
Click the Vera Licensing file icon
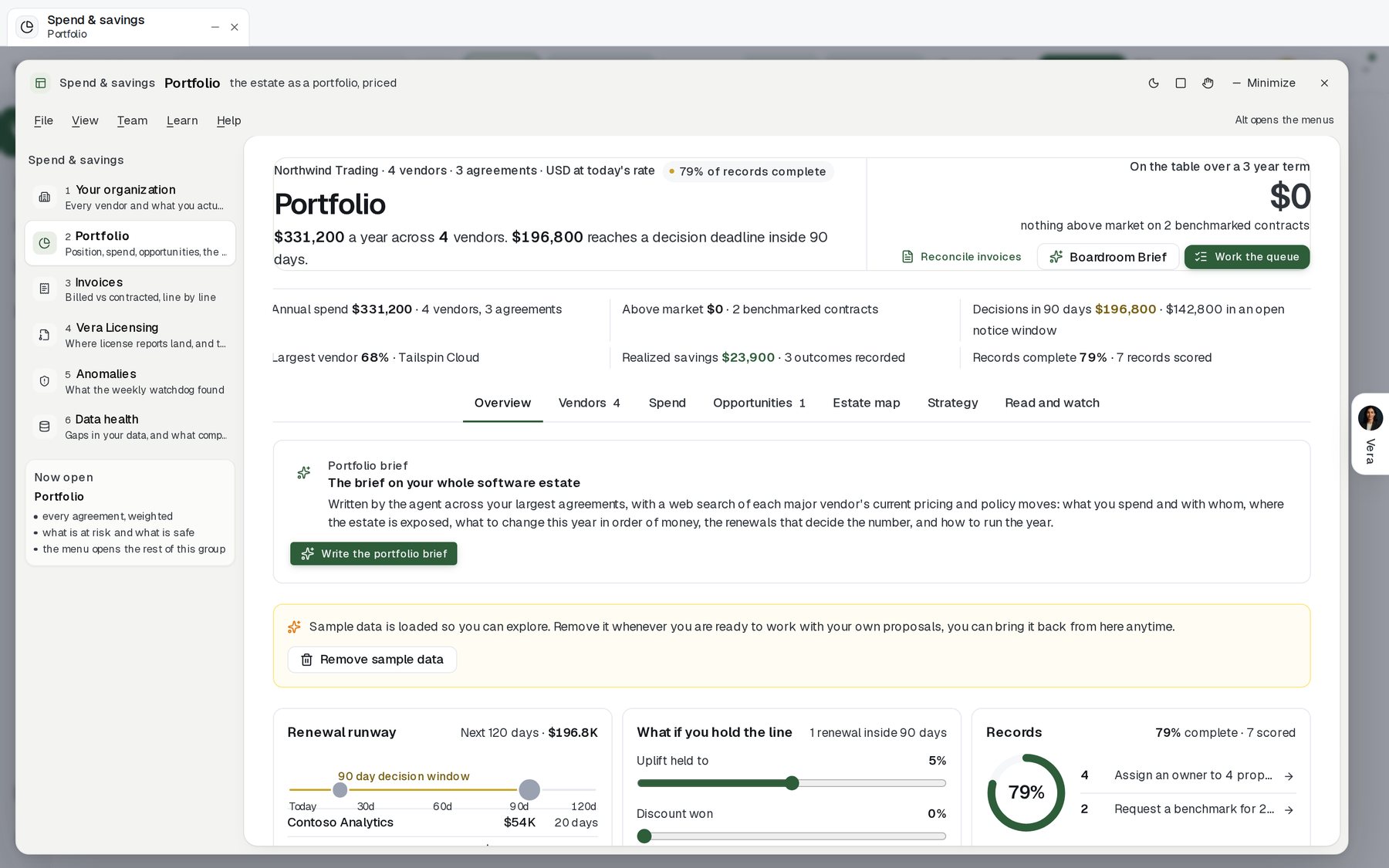45,335
